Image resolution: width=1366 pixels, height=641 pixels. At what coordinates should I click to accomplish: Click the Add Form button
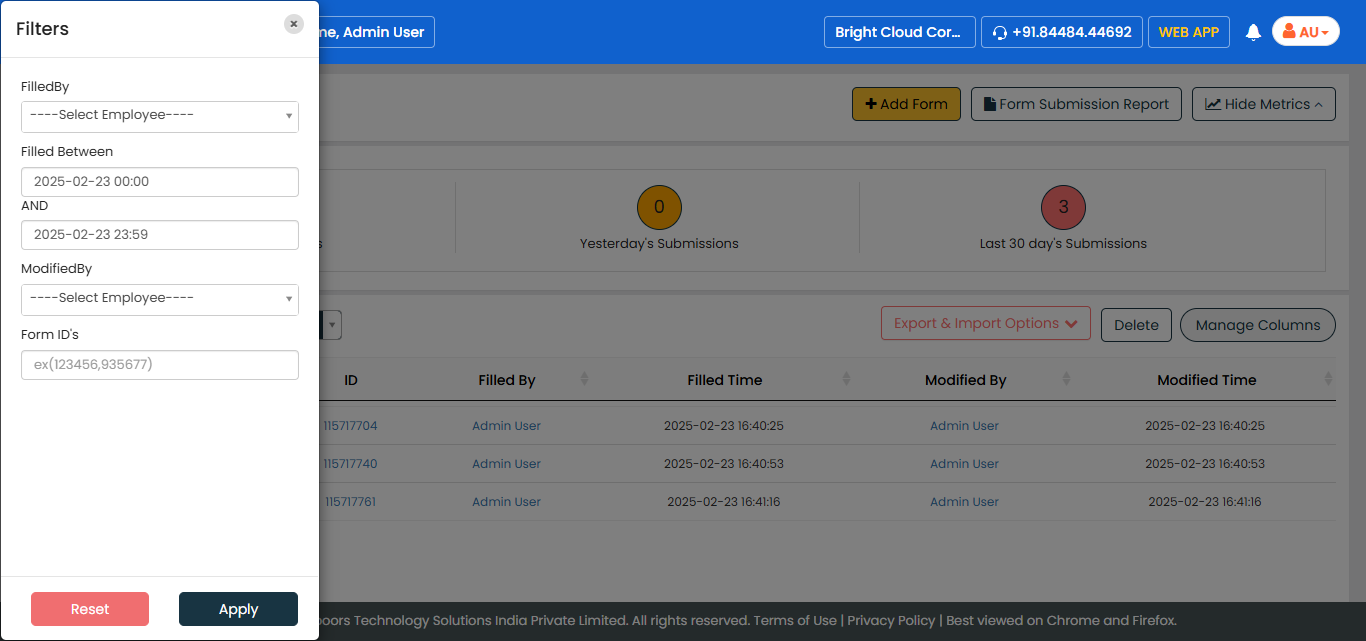tap(906, 104)
